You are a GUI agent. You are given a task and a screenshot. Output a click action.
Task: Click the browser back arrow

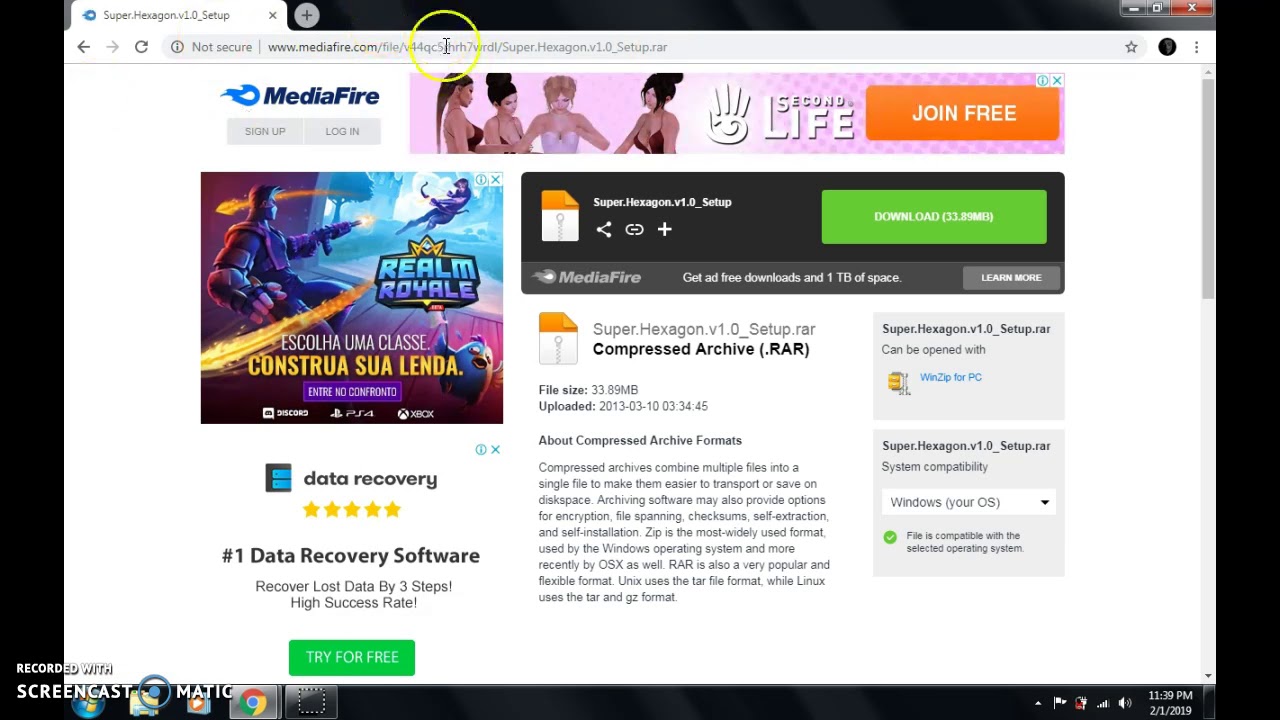point(83,47)
